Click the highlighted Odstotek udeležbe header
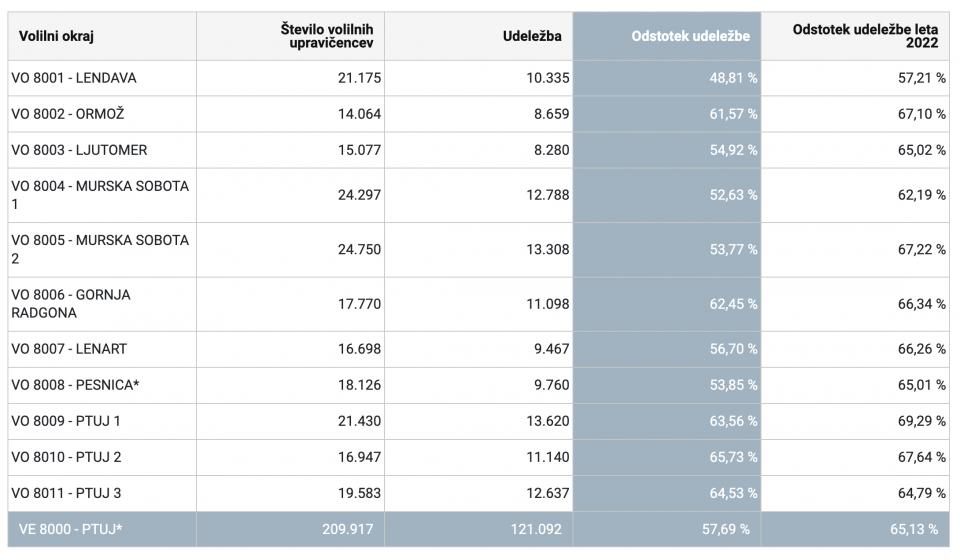 coord(690,37)
